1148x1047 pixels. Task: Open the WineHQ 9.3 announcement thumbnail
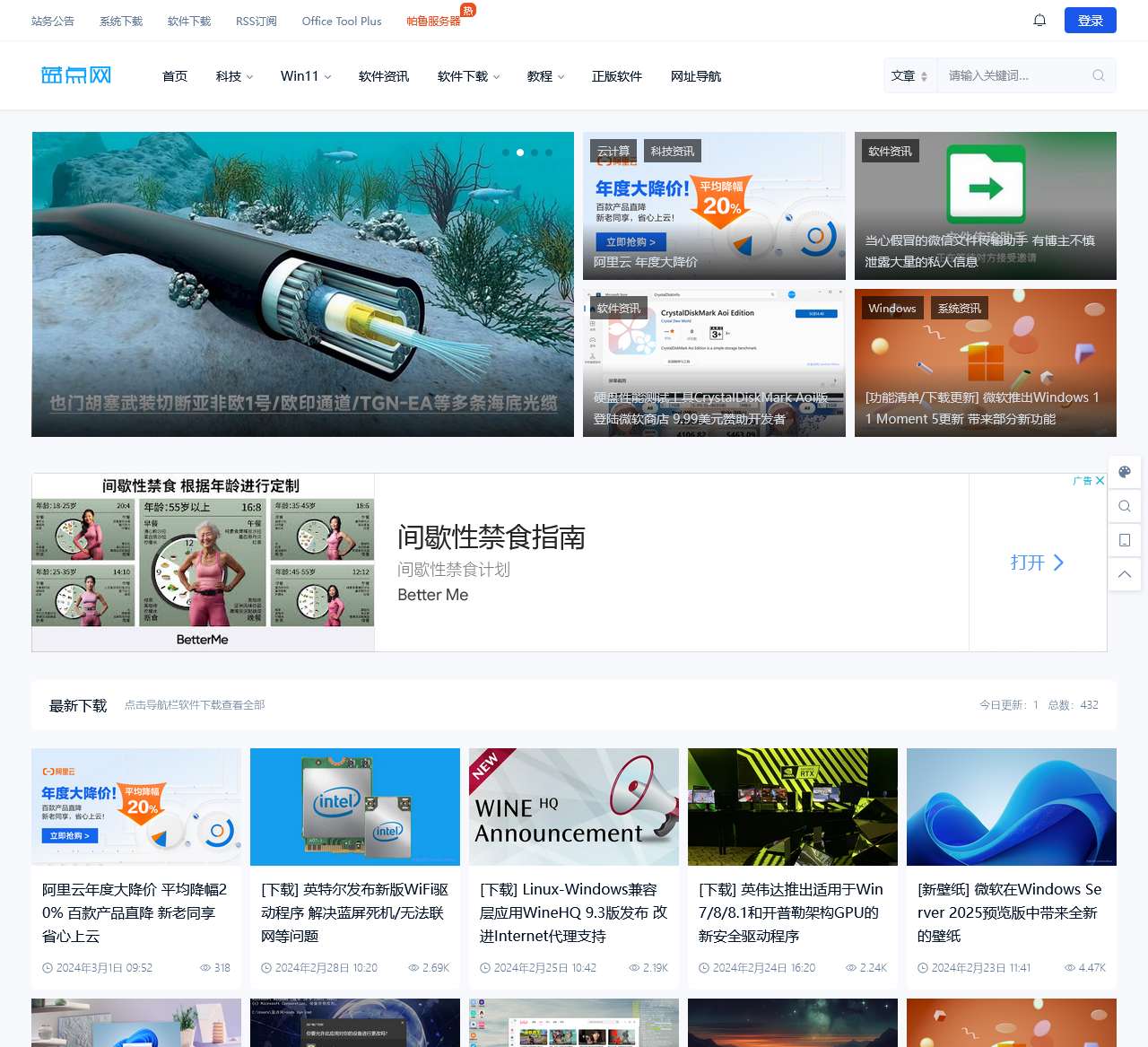573,806
